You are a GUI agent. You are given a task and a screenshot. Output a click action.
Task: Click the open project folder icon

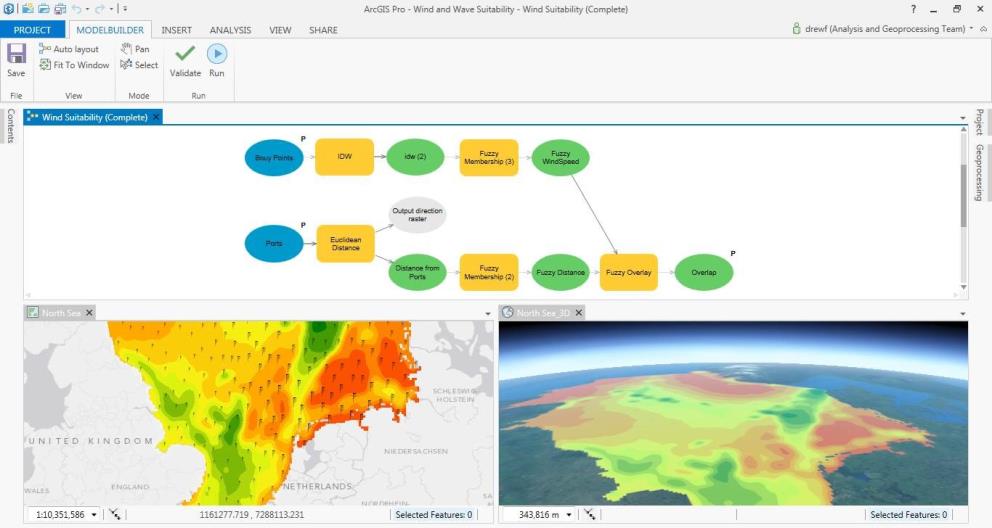(x=44, y=9)
